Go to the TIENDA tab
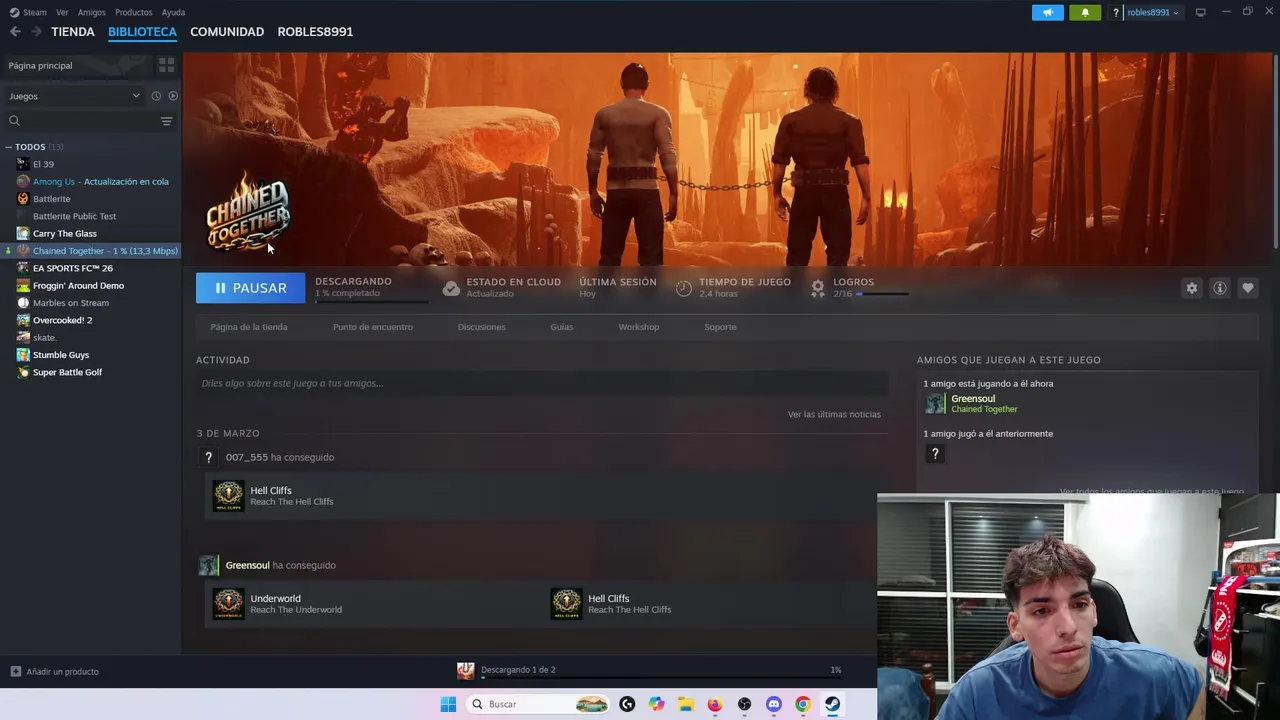This screenshot has height=720, width=1280. pos(73,32)
